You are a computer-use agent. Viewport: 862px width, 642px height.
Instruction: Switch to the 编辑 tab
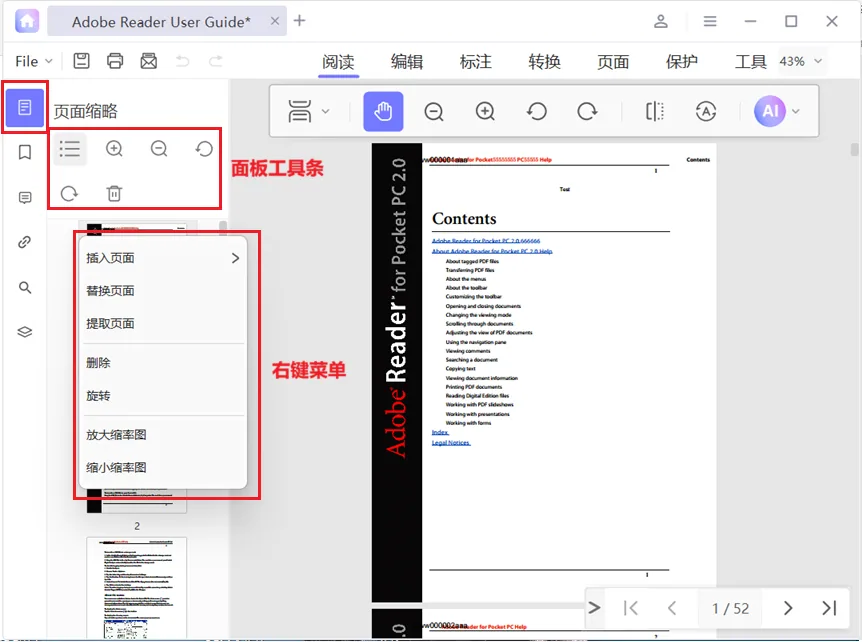click(x=407, y=62)
